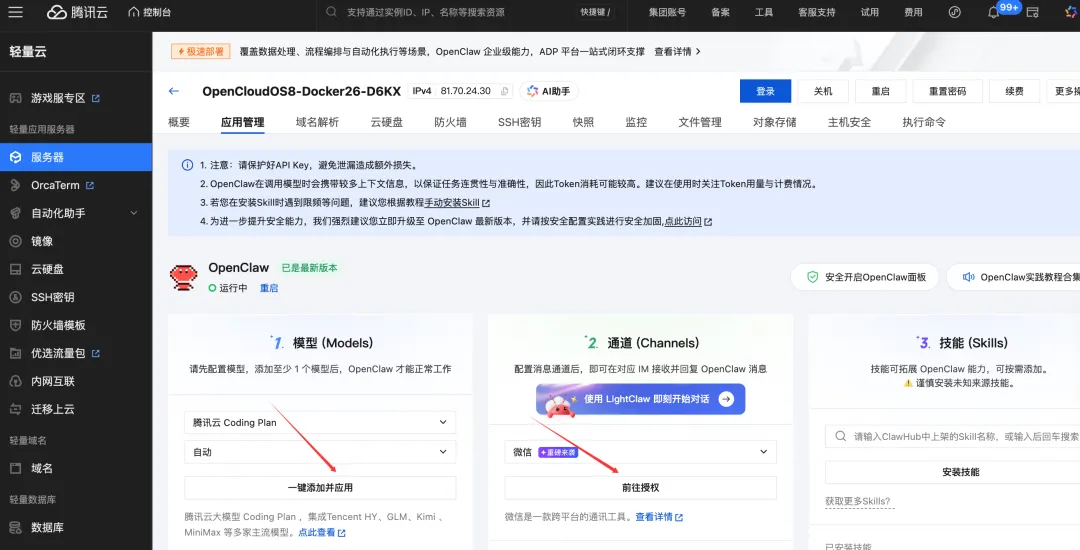Switch to the 监控 tab
The image size is (1080, 550).
(636, 122)
